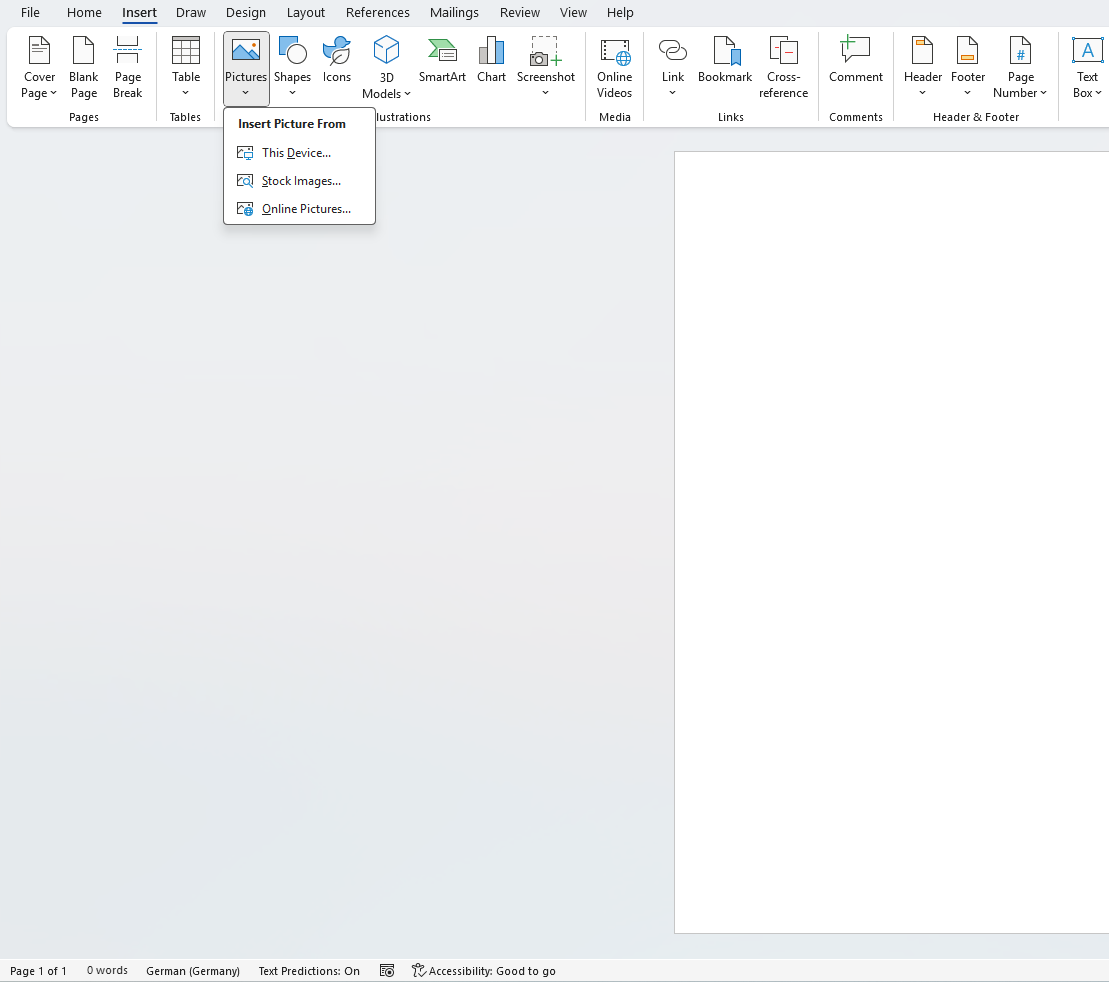Screen dimensions: 1109x982
Task: Click the Pictures button icon
Action: 246,50
